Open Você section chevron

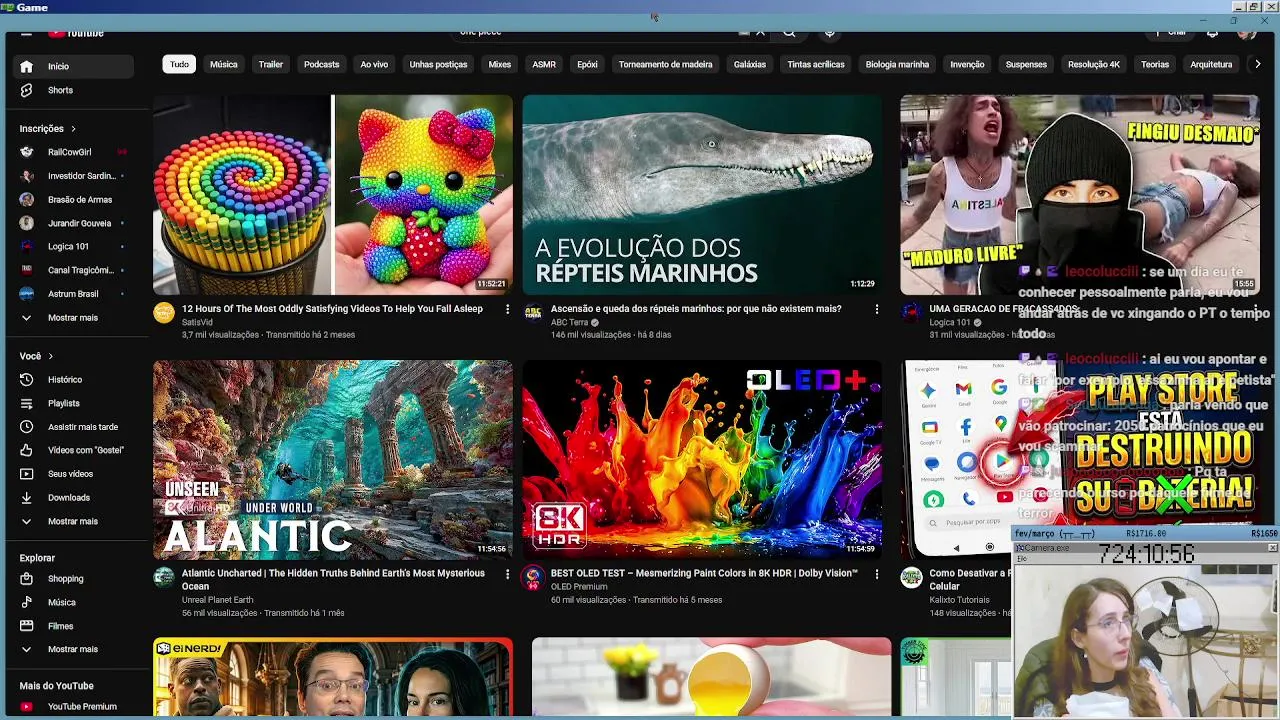[x=50, y=356]
